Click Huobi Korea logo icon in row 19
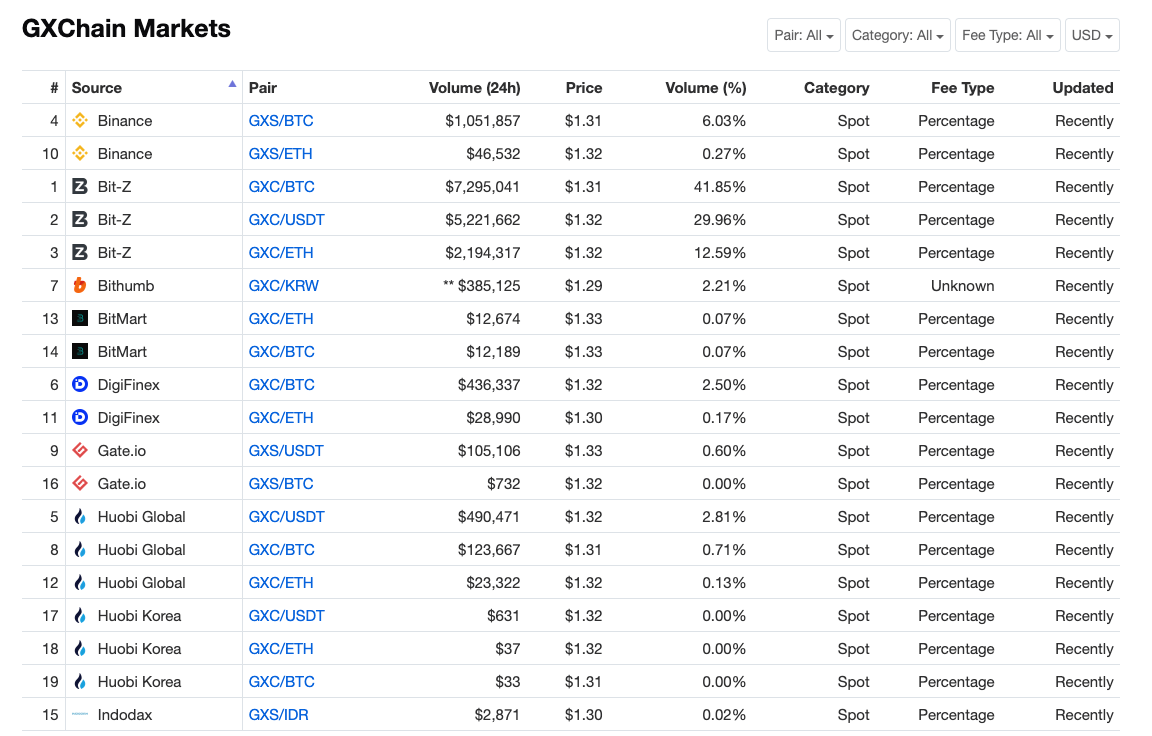Screen dimensions: 1152x736 pyautogui.click(x=80, y=682)
